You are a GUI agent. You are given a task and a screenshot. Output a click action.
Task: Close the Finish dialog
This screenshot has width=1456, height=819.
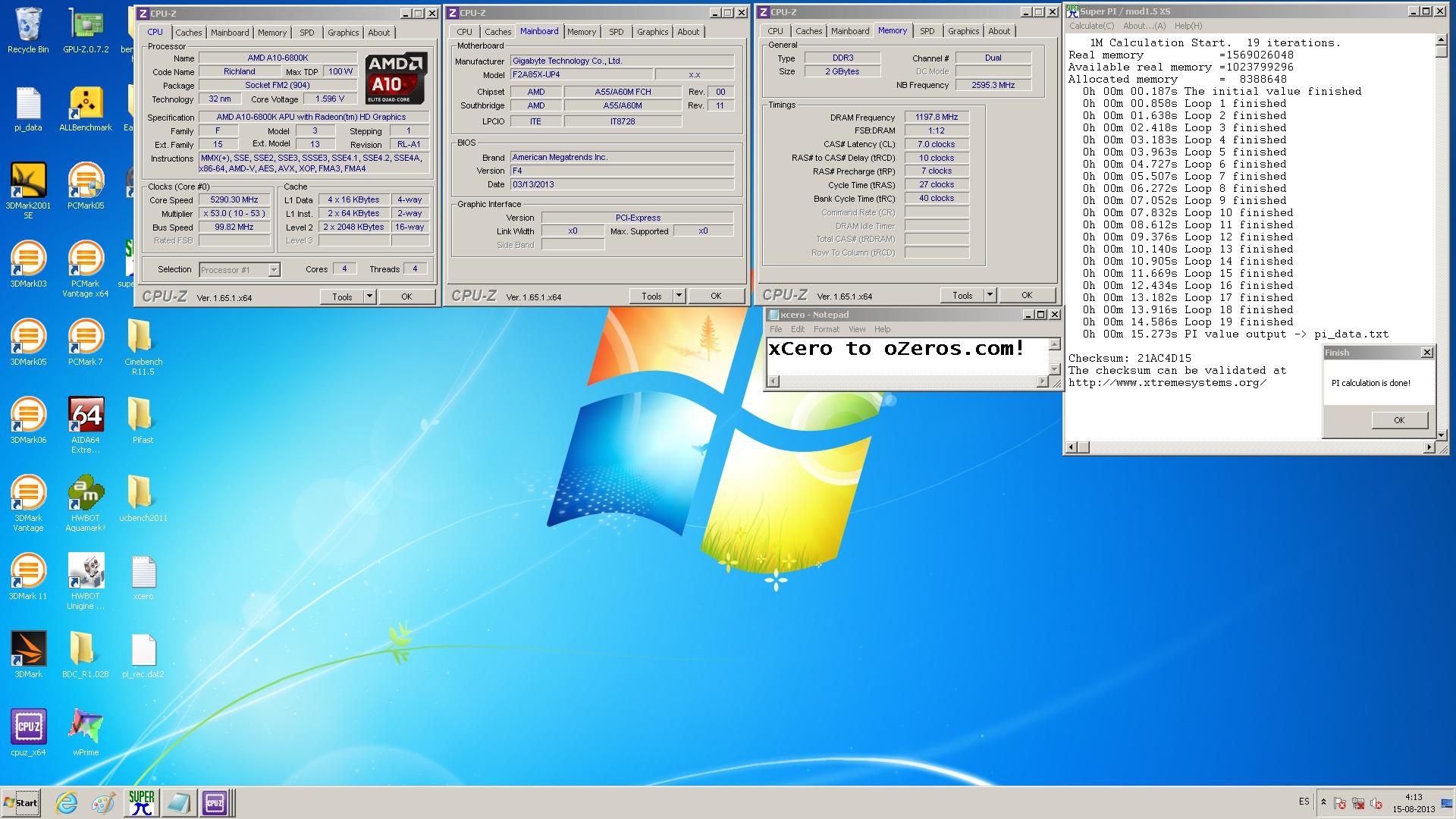(x=1426, y=353)
